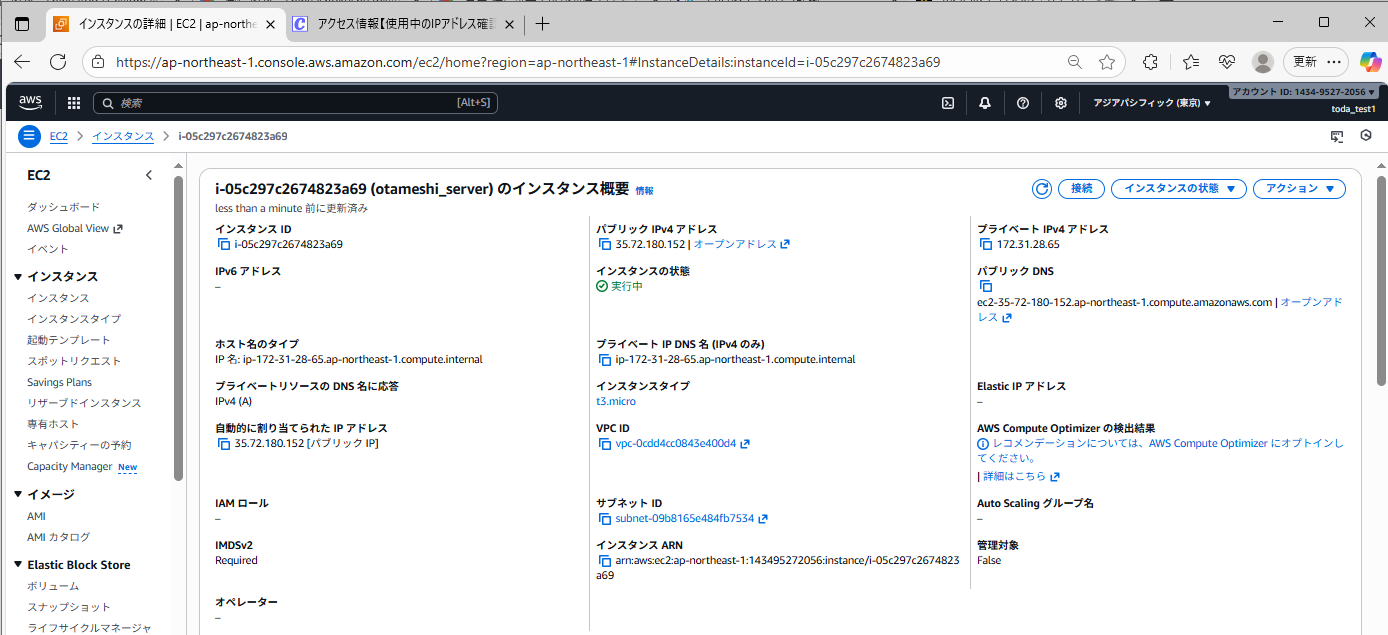Click the AWS home logo

pos(30,102)
